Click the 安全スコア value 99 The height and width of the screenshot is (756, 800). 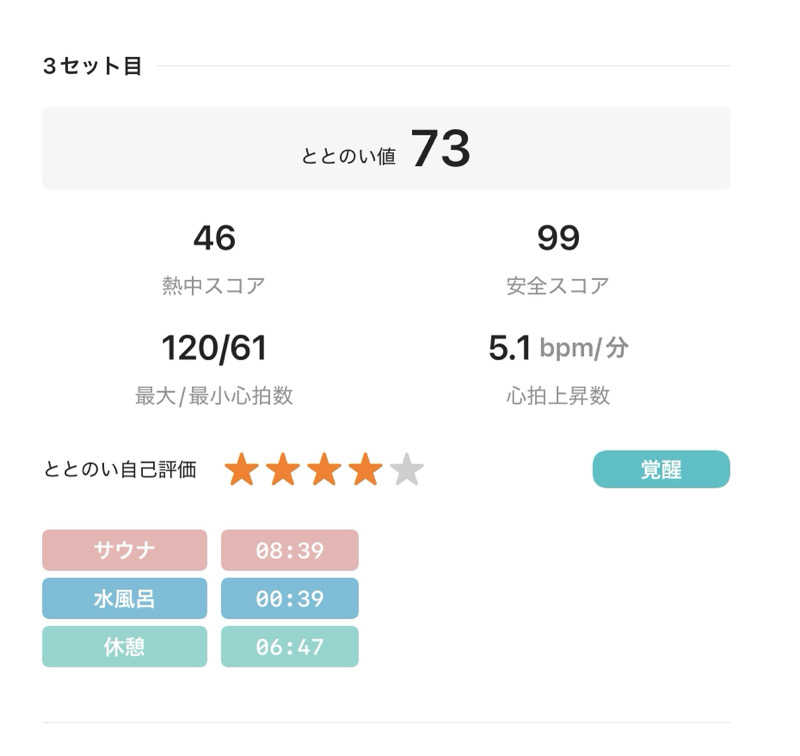coord(558,239)
